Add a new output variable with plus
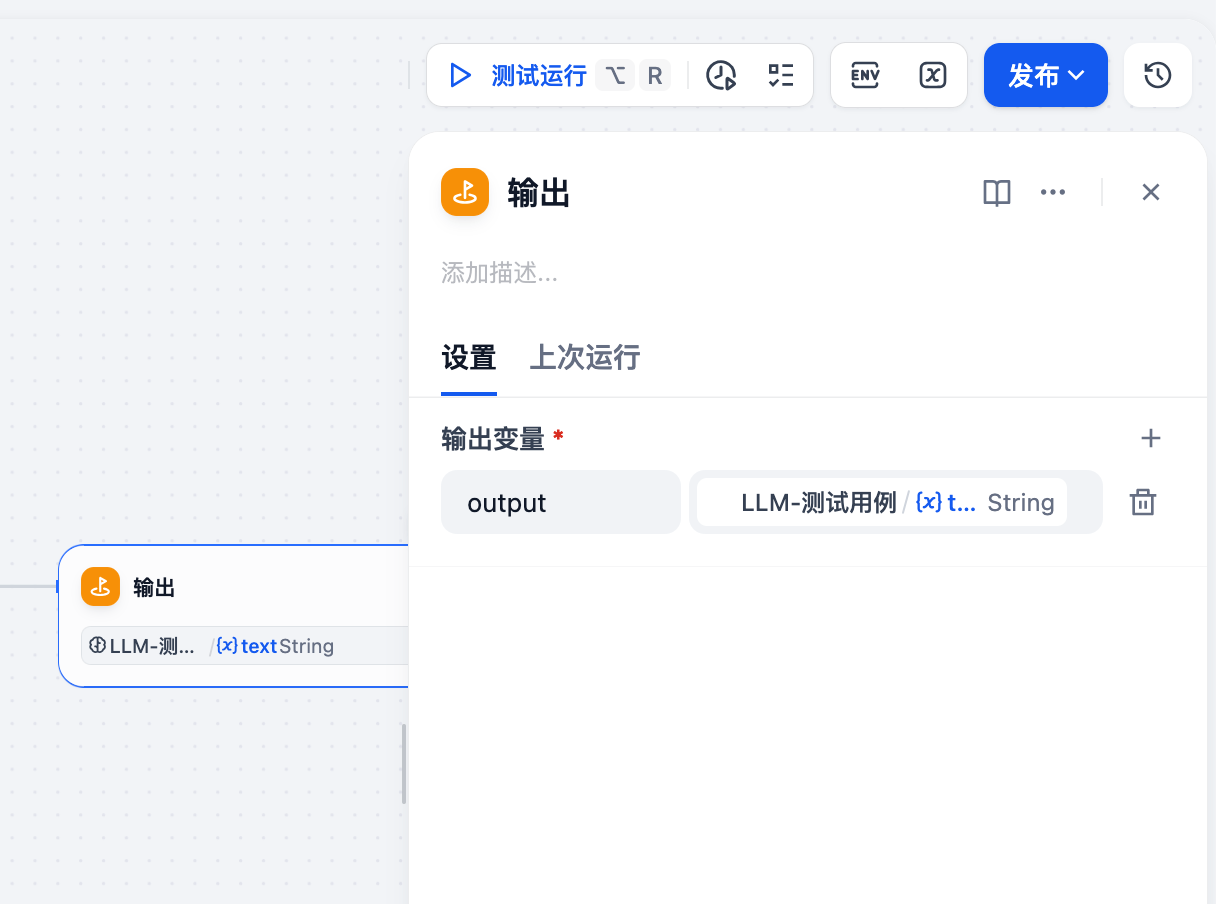 click(x=1151, y=438)
